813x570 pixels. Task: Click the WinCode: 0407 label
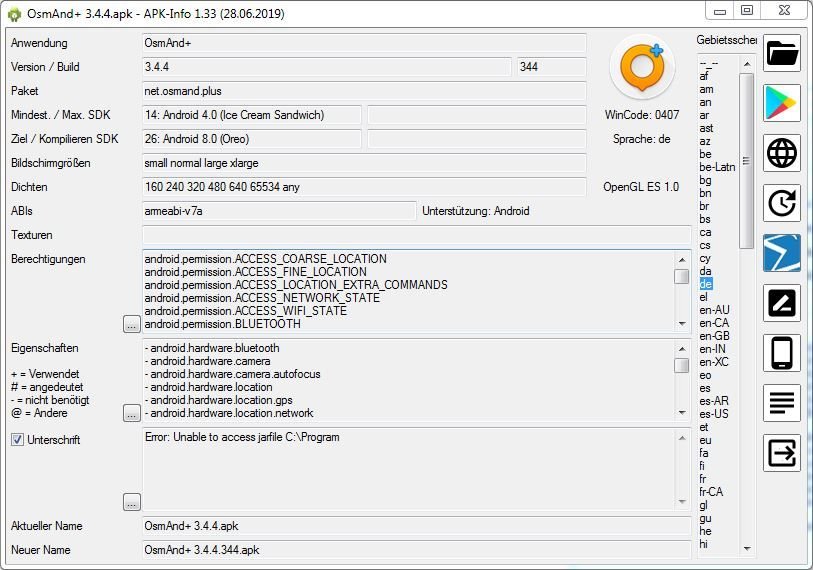coord(642,115)
